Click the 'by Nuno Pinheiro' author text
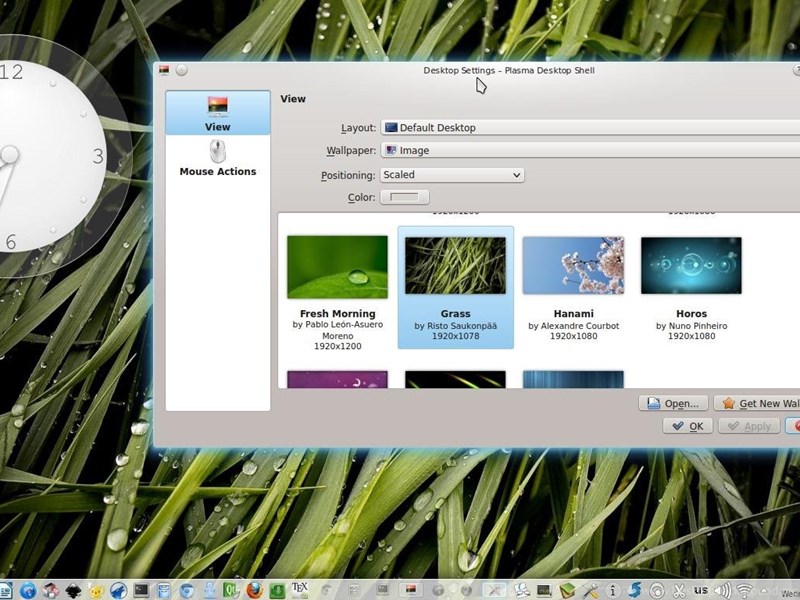The image size is (800, 600). pos(691,326)
